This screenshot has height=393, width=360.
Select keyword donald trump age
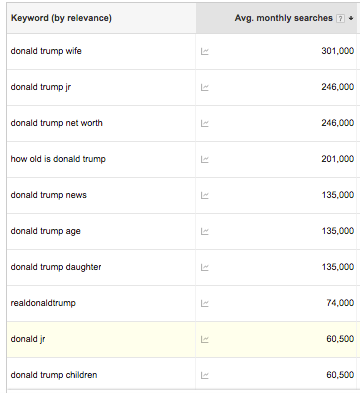click(46, 231)
